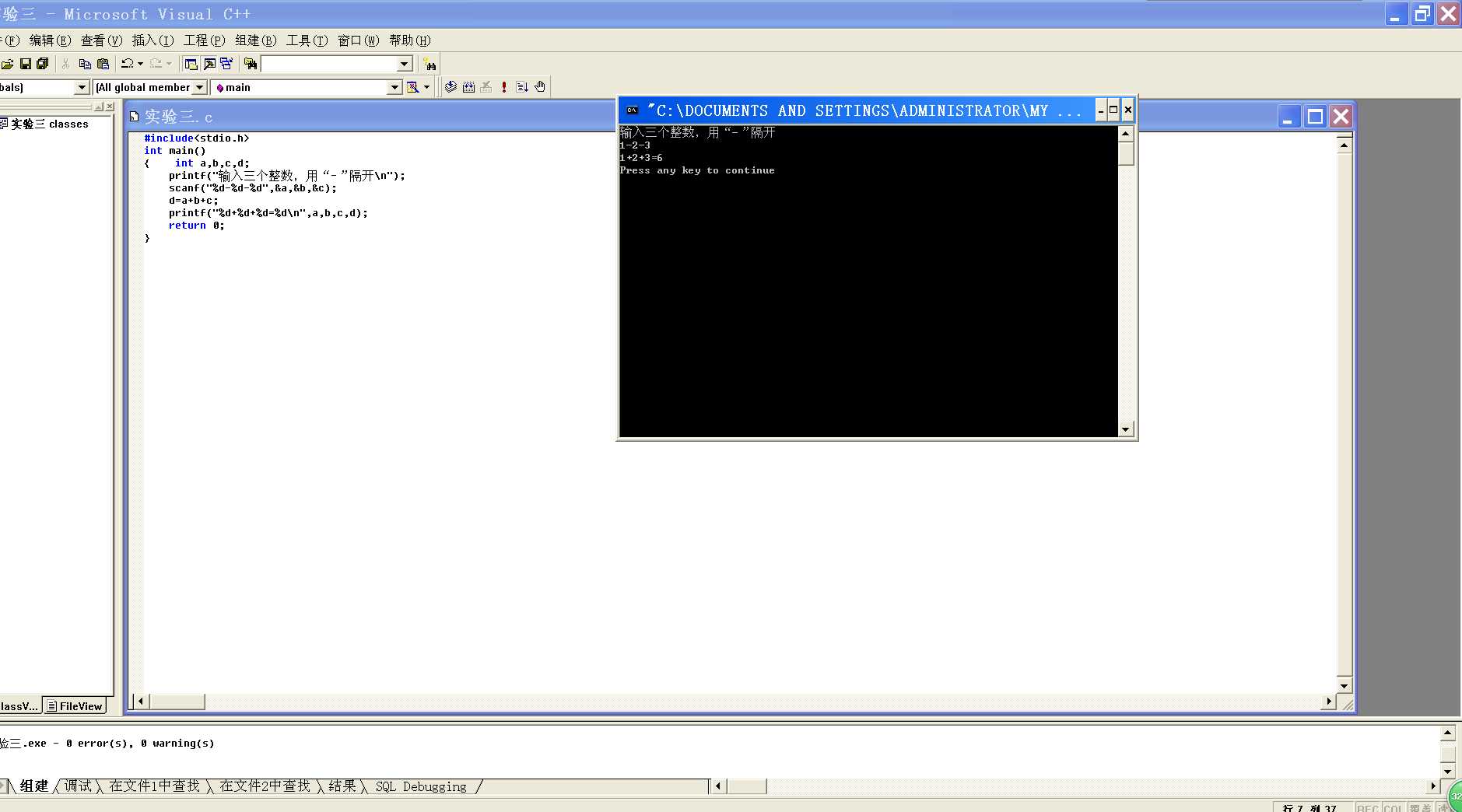Image resolution: width=1462 pixels, height=812 pixels.
Task: Click the Stop Build icon
Action: pos(486,87)
